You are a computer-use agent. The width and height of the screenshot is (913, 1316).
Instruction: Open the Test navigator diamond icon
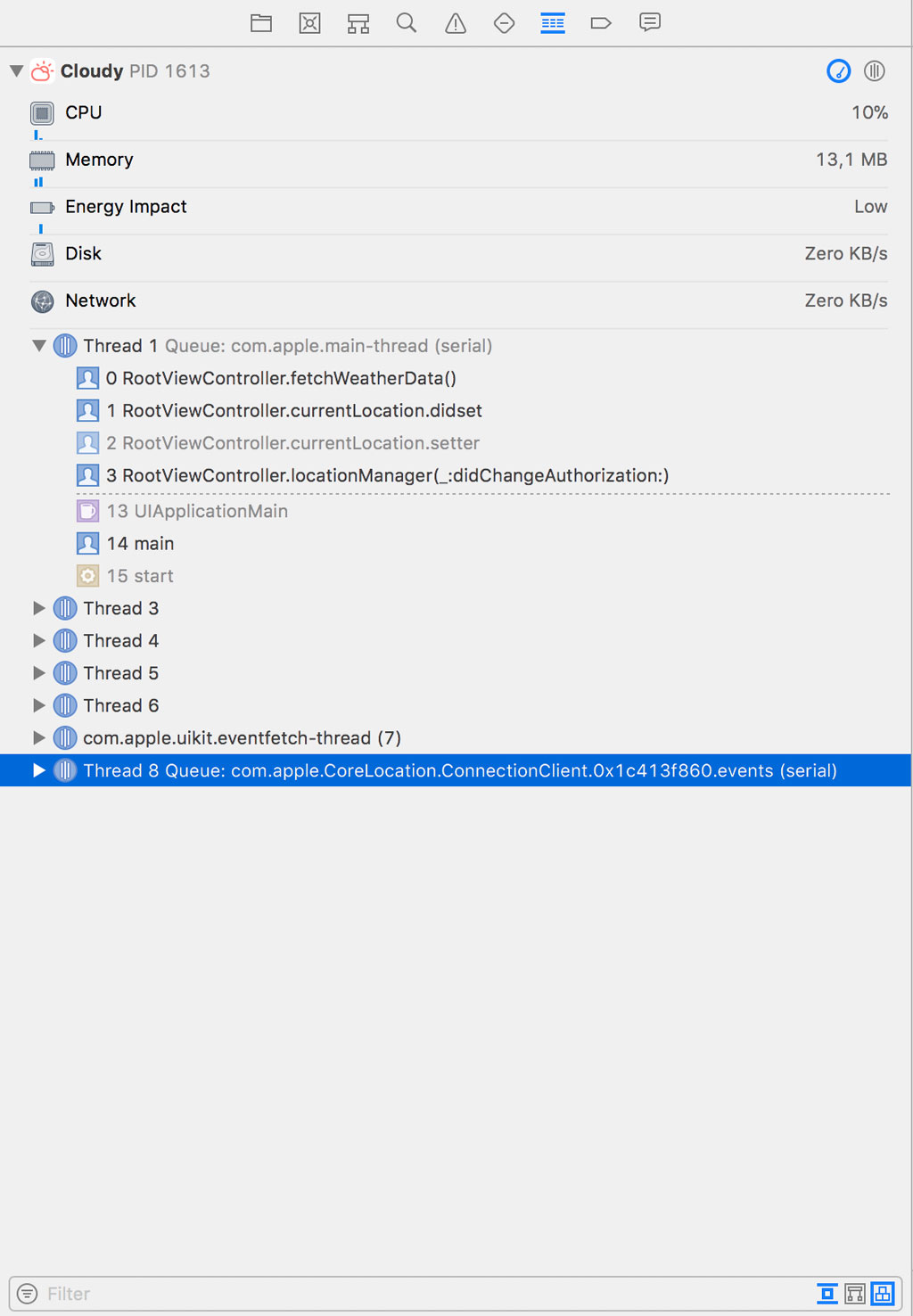click(504, 23)
